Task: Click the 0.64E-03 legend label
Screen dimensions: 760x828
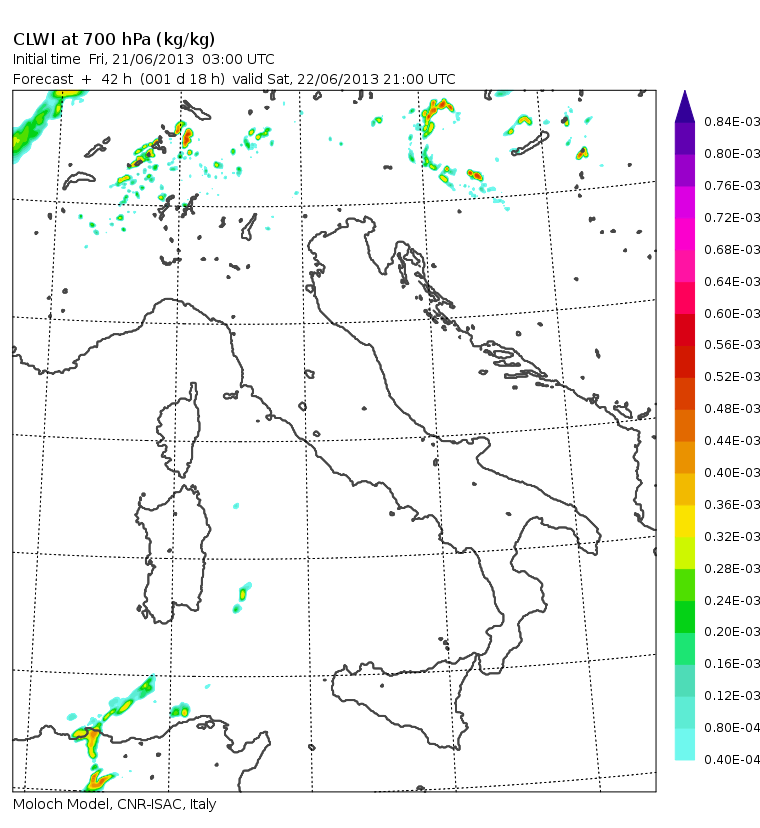Action: (x=732, y=281)
